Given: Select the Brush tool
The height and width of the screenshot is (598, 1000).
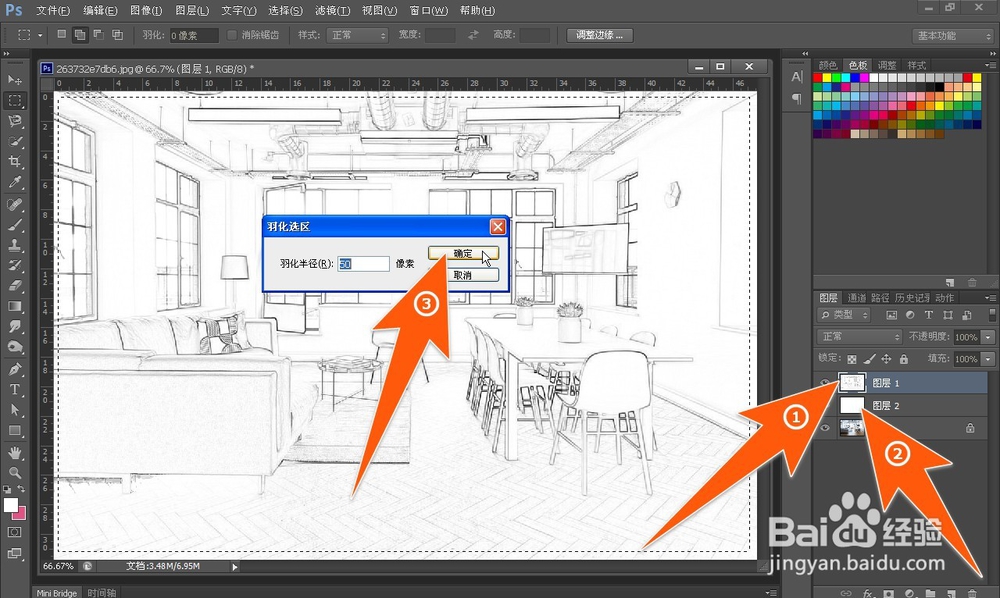Looking at the screenshot, I should point(15,224).
